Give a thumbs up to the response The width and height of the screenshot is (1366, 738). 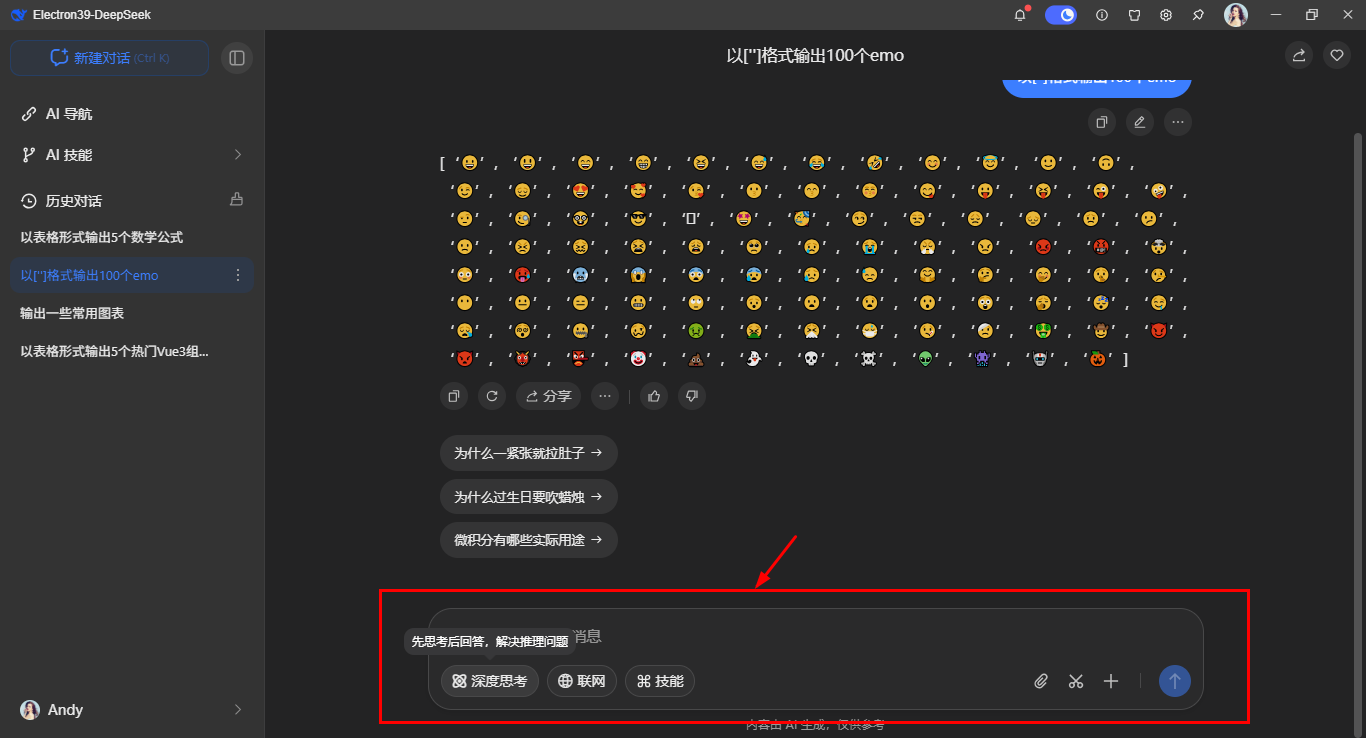[x=653, y=396]
